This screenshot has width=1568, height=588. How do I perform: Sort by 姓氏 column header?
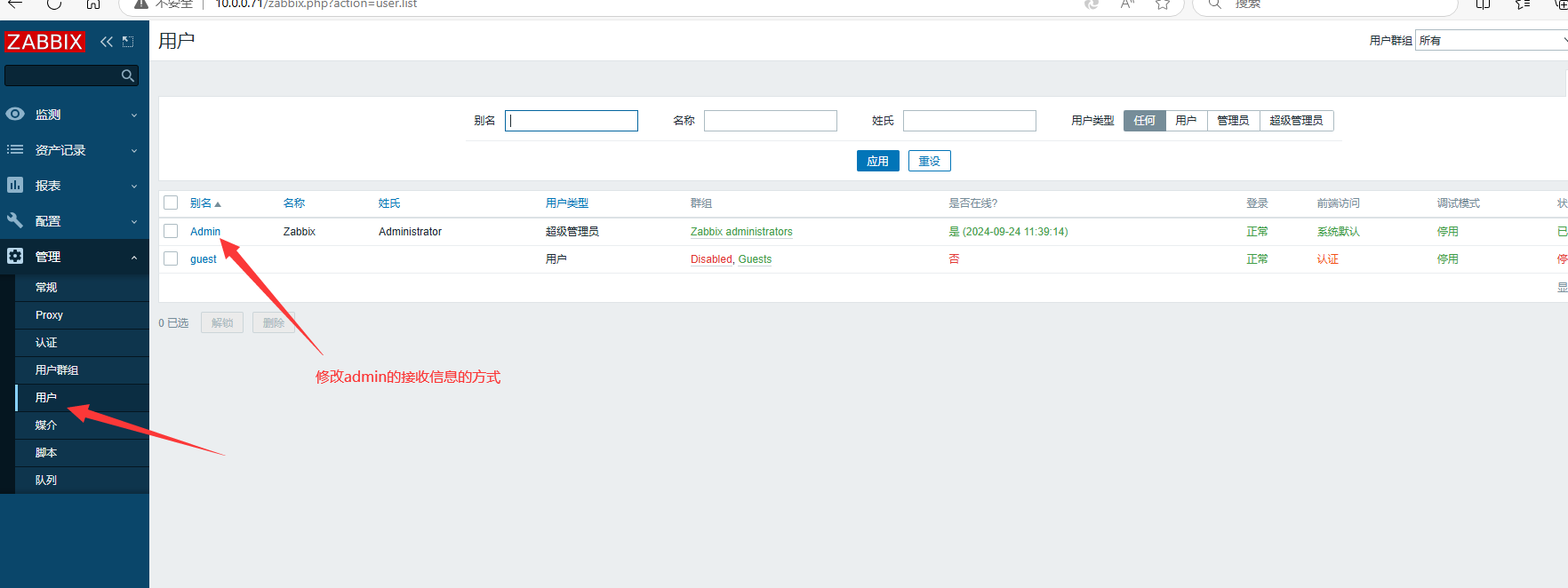[389, 203]
